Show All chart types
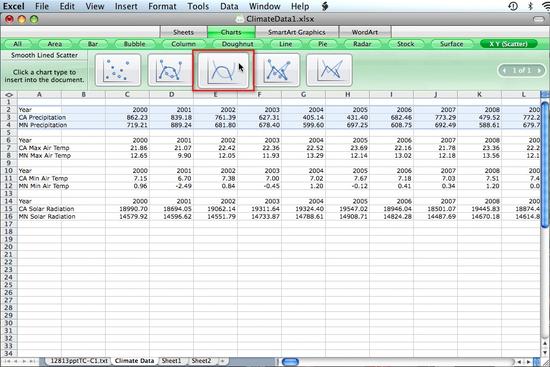Screen dimensions: 550x367 tap(17, 44)
